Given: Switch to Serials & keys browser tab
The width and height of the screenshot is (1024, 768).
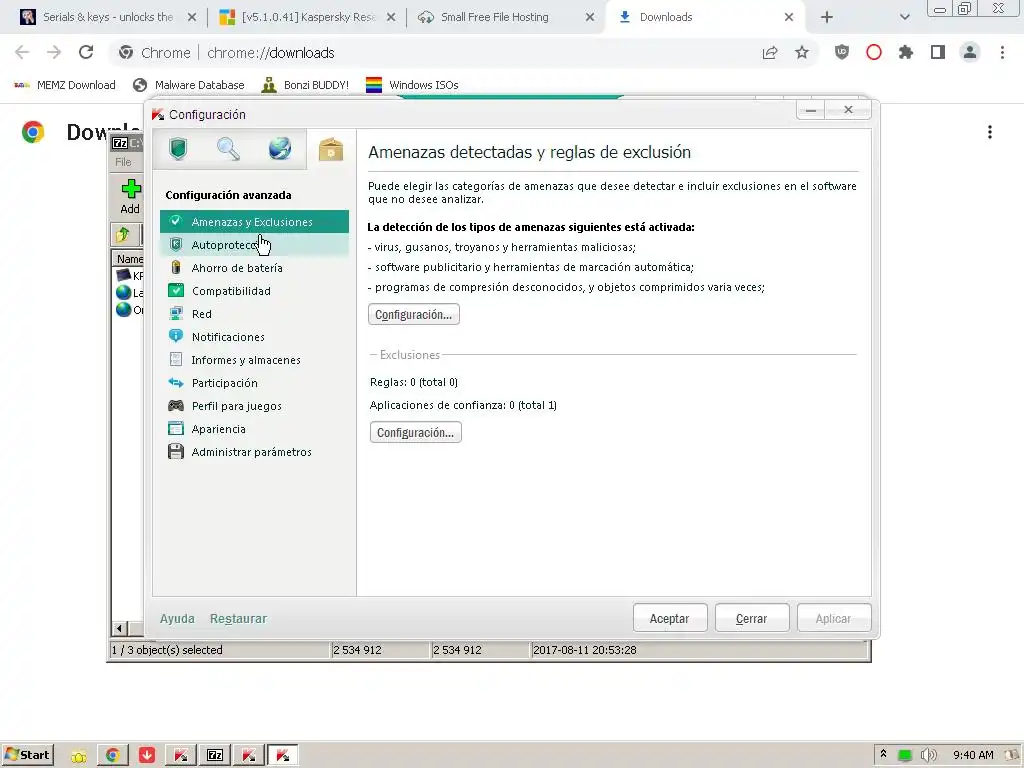Looking at the screenshot, I should click(108, 17).
